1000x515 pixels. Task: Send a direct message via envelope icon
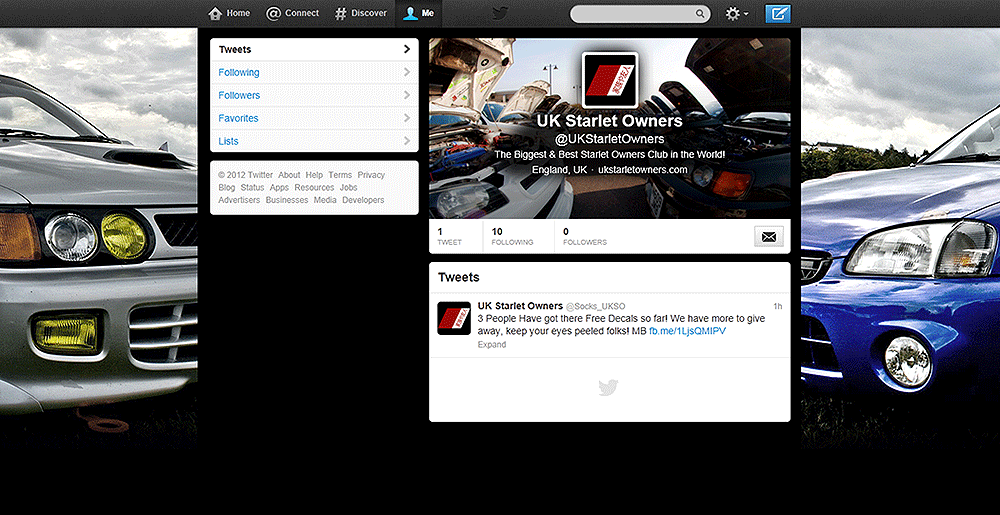tap(768, 237)
